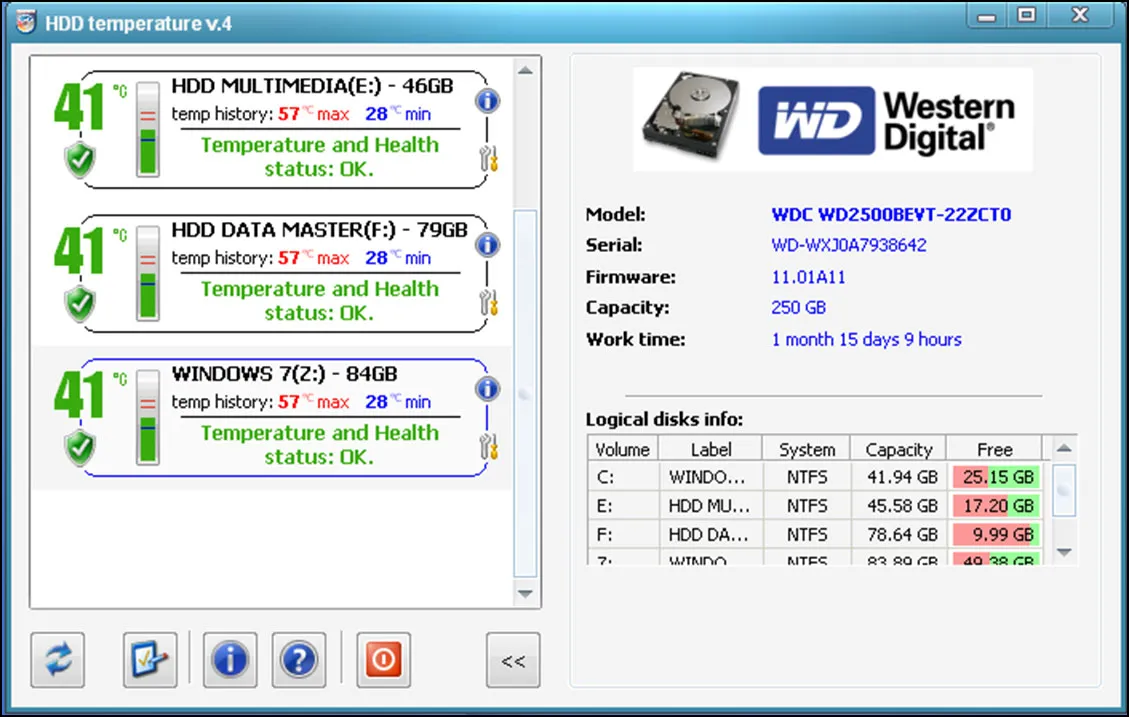
Task: Open the help dialog
Action: [298, 659]
